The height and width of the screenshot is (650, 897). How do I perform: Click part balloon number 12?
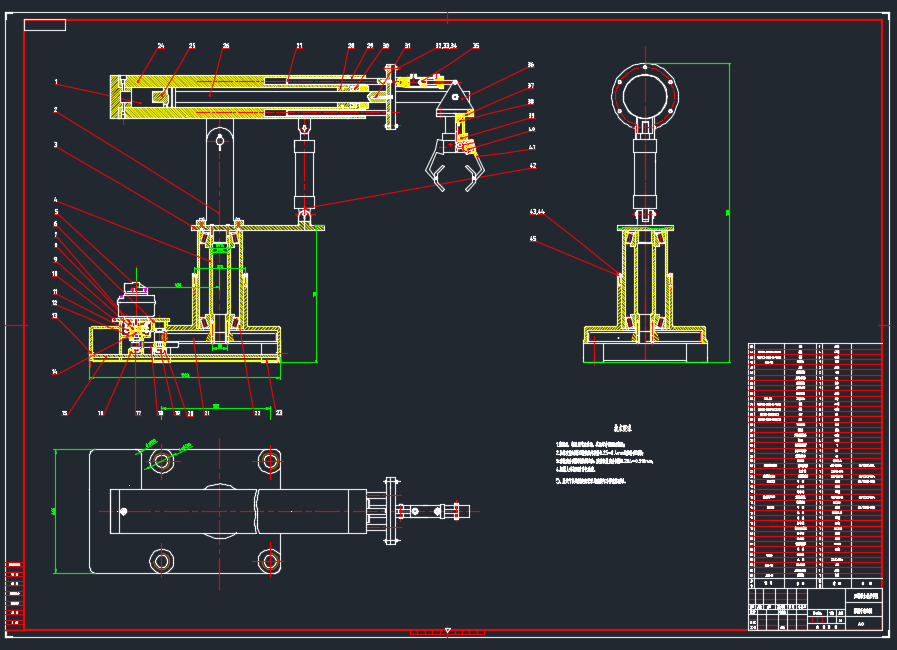click(55, 303)
